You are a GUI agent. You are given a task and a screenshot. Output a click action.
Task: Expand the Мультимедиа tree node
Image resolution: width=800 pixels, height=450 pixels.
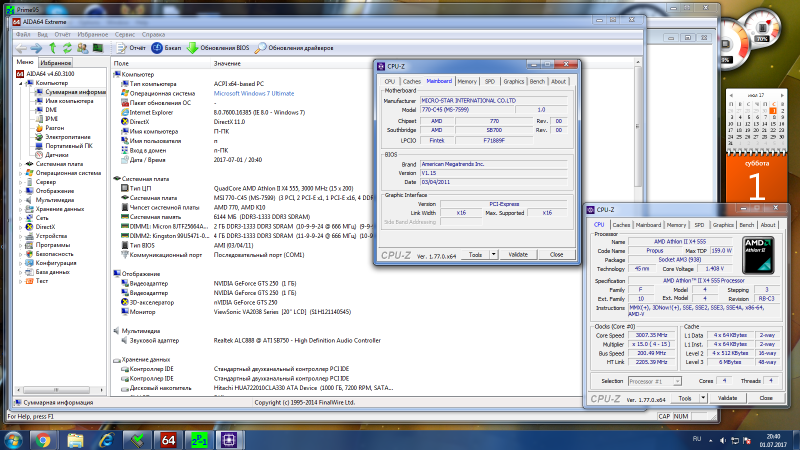[20, 200]
